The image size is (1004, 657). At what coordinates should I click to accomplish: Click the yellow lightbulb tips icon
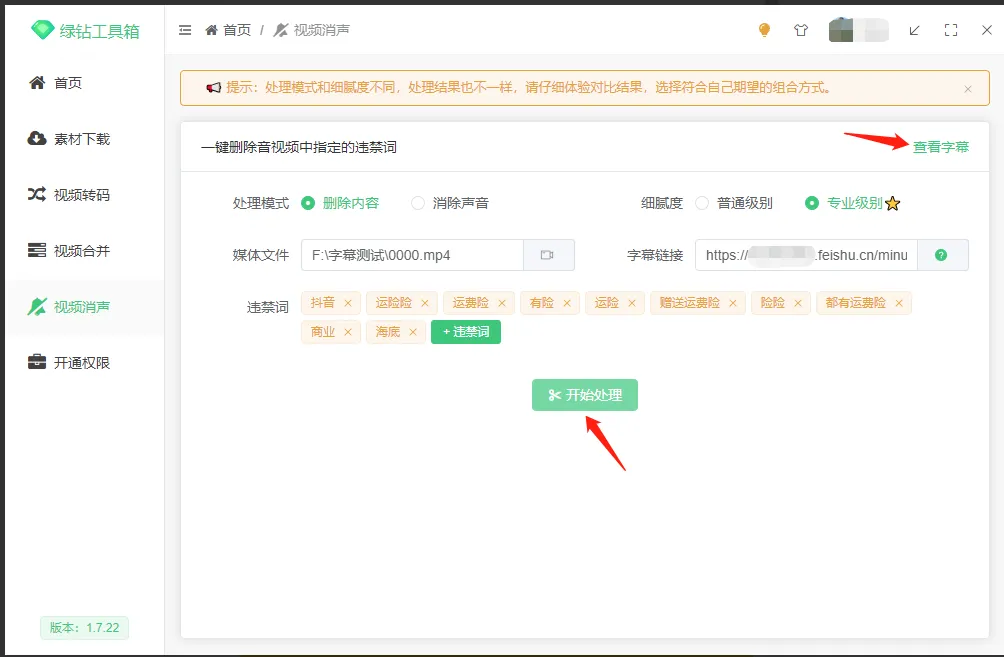pyautogui.click(x=763, y=30)
